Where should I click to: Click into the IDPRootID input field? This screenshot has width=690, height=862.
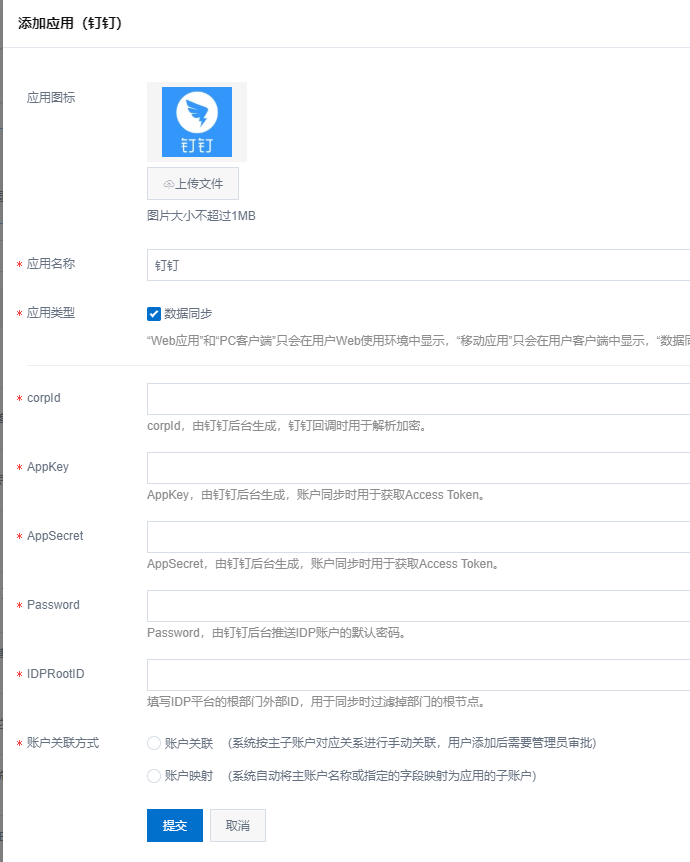click(x=418, y=675)
